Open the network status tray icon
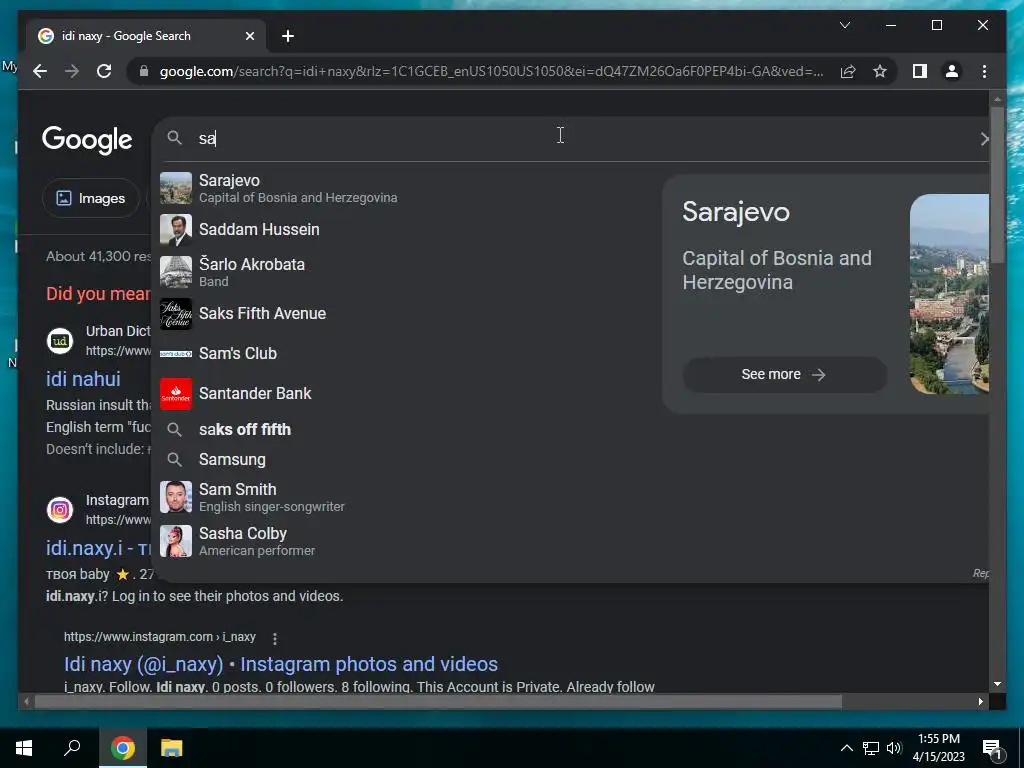1024x768 pixels. tap(871, 748)
